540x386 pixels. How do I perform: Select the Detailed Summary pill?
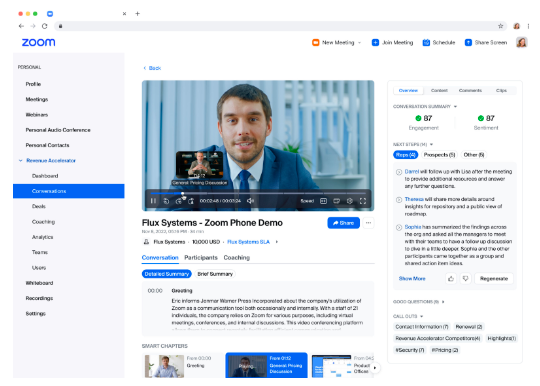167,274
